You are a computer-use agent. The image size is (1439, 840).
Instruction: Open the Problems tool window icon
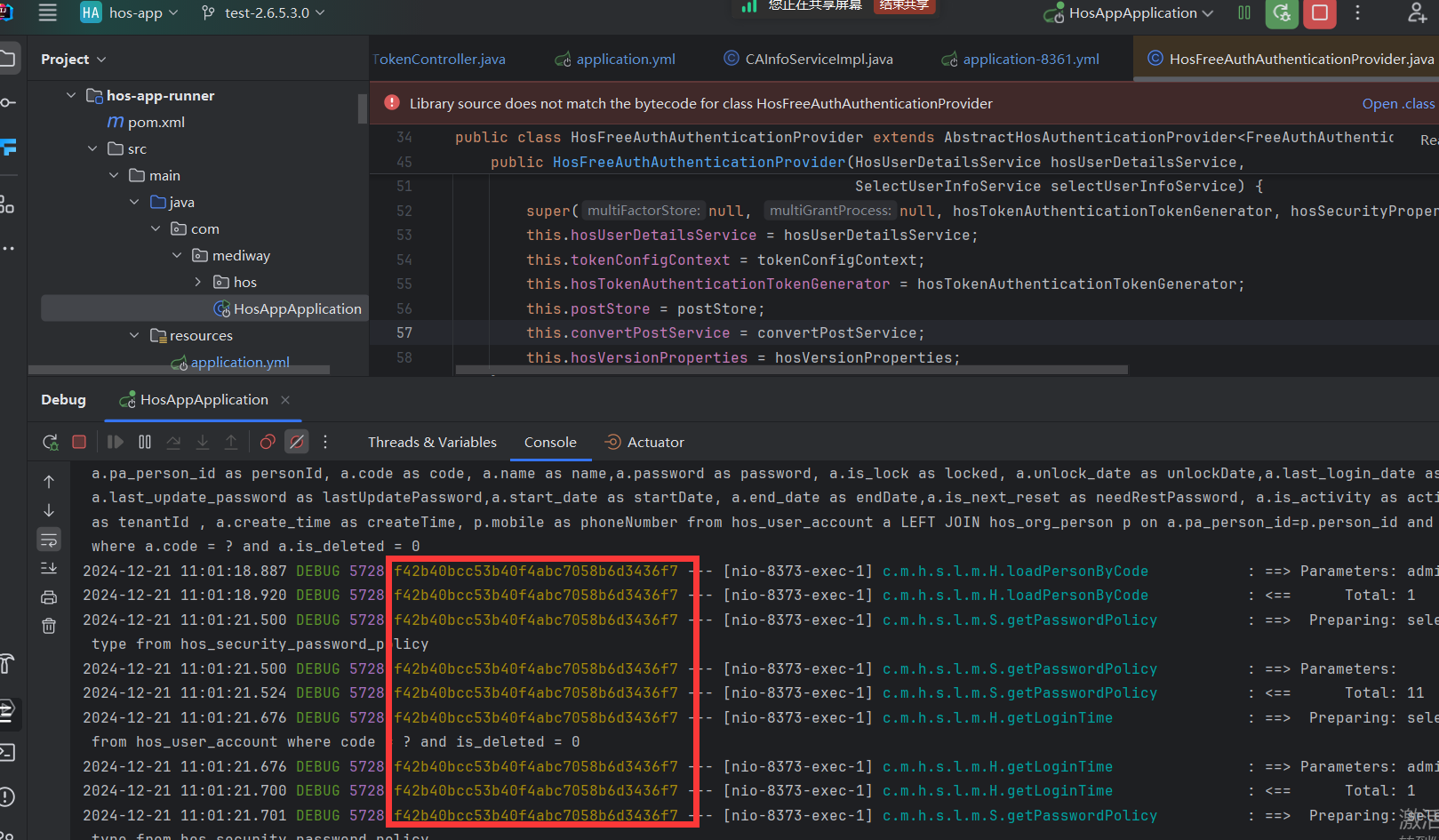point(7,796)
